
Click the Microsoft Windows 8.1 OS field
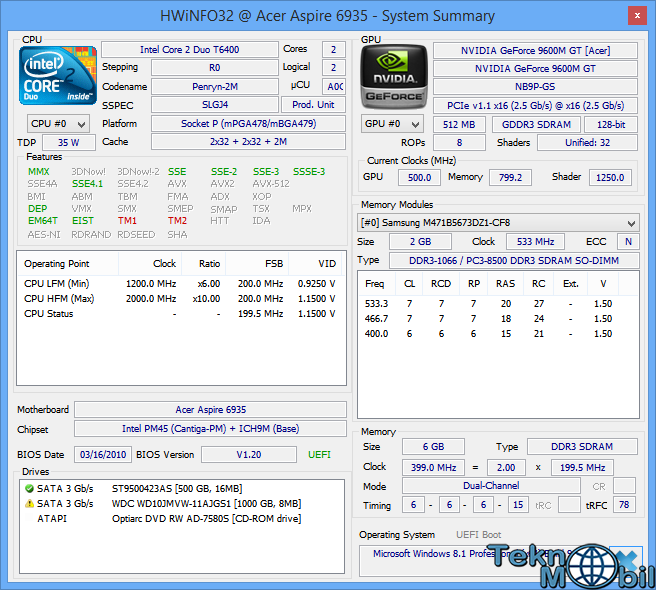483,561
